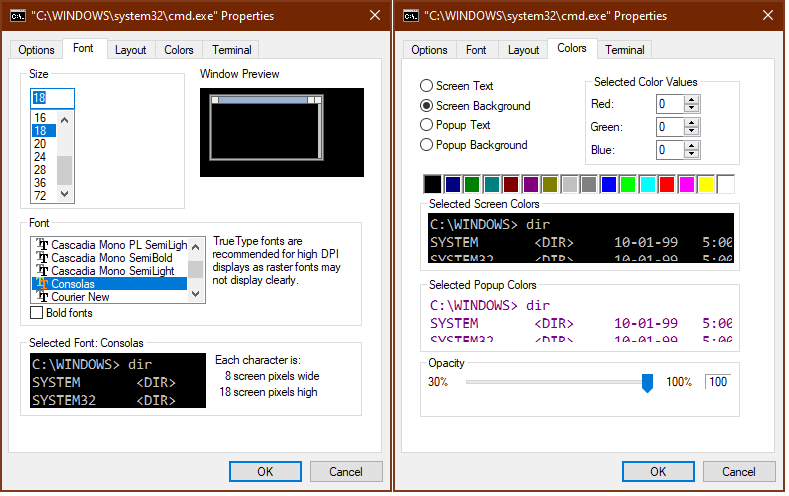Enable the Bold fonts checkbox
The image size is (789, 496).
point(36,313)
